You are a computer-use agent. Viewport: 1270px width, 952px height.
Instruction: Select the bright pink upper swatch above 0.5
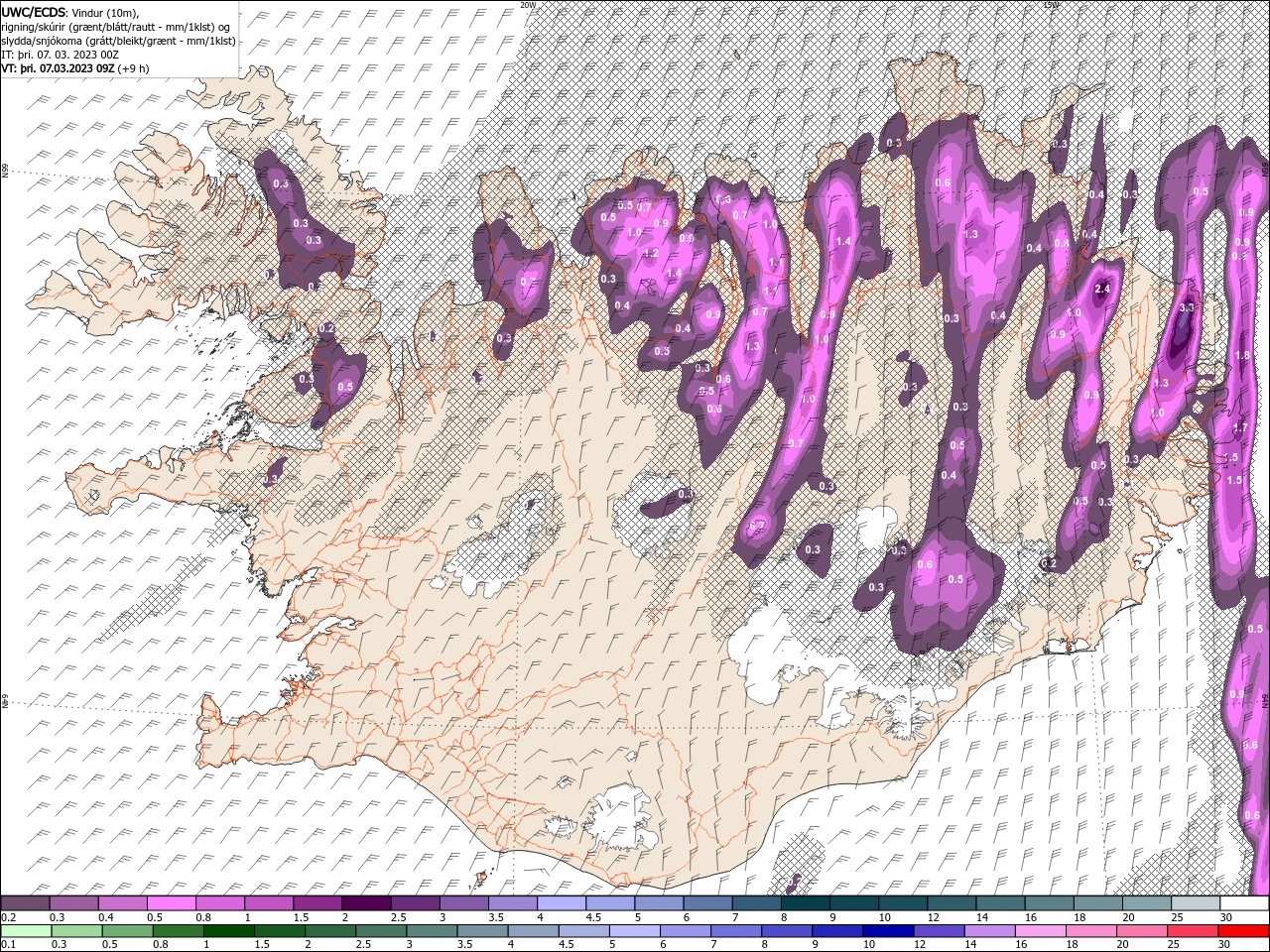coord(171,903)
